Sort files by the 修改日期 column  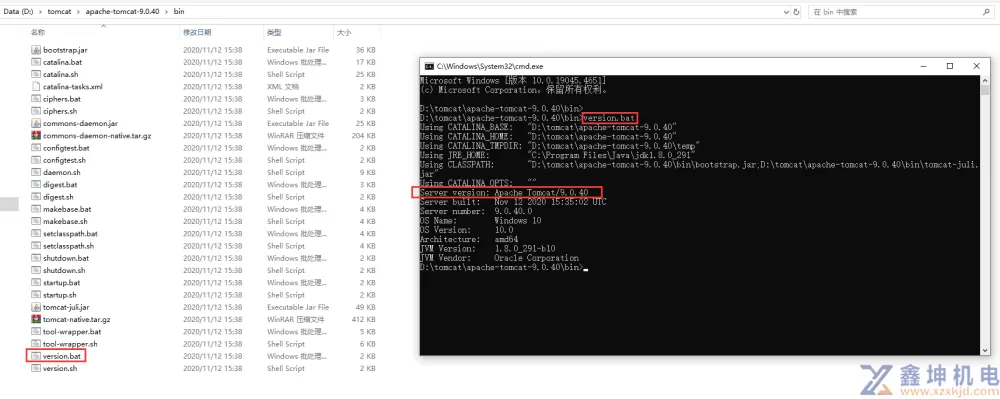(197, 32)
